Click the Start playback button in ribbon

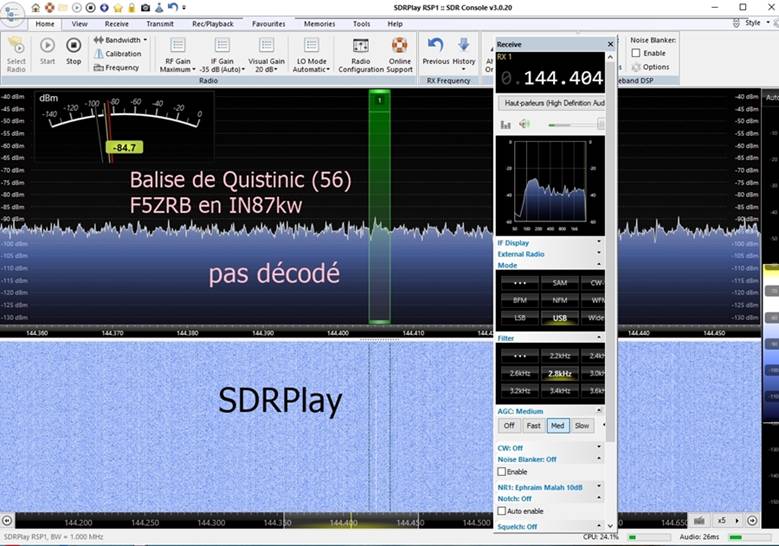(47, 51)
